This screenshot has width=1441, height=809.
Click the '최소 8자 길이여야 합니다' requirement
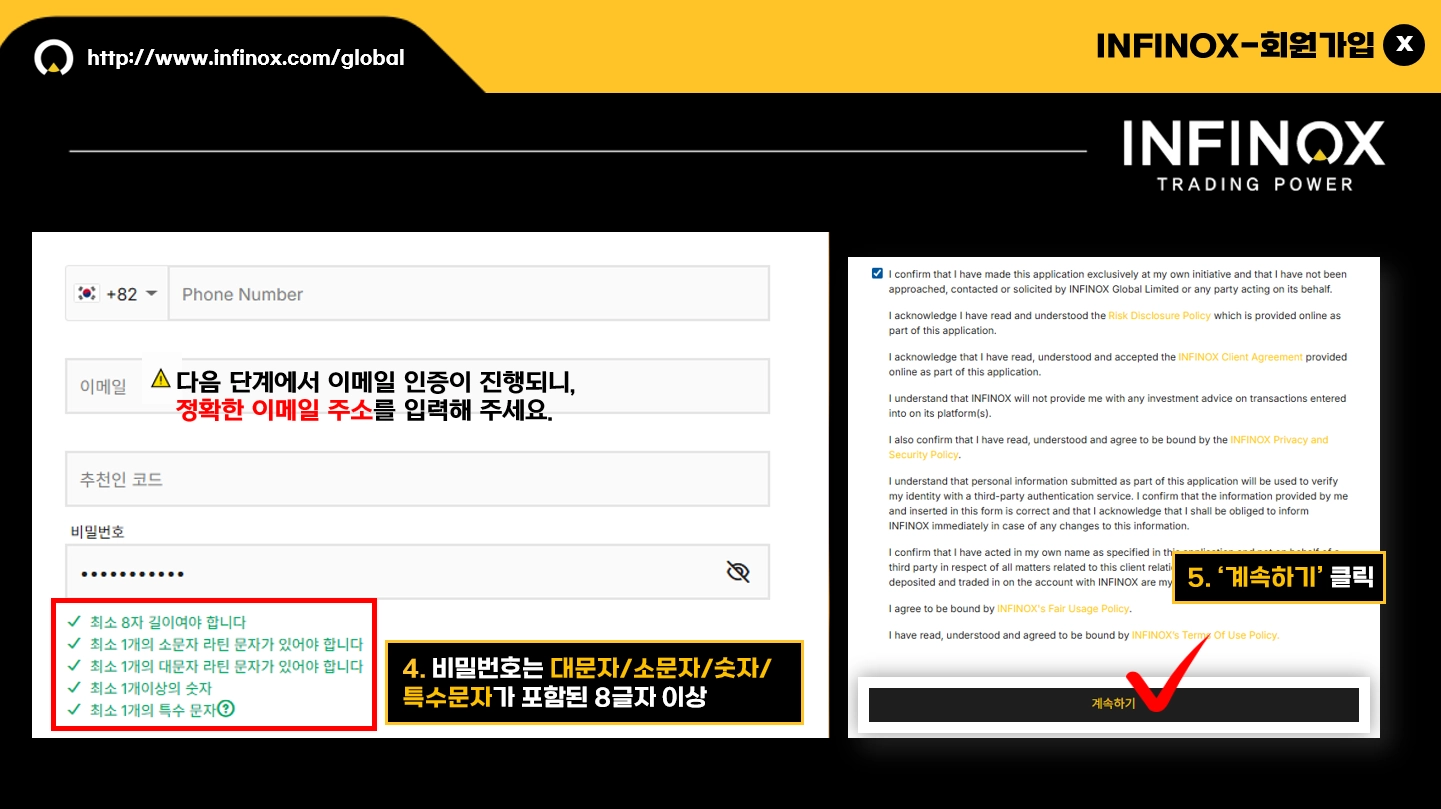pyautogui.click(x=167, y=622)
